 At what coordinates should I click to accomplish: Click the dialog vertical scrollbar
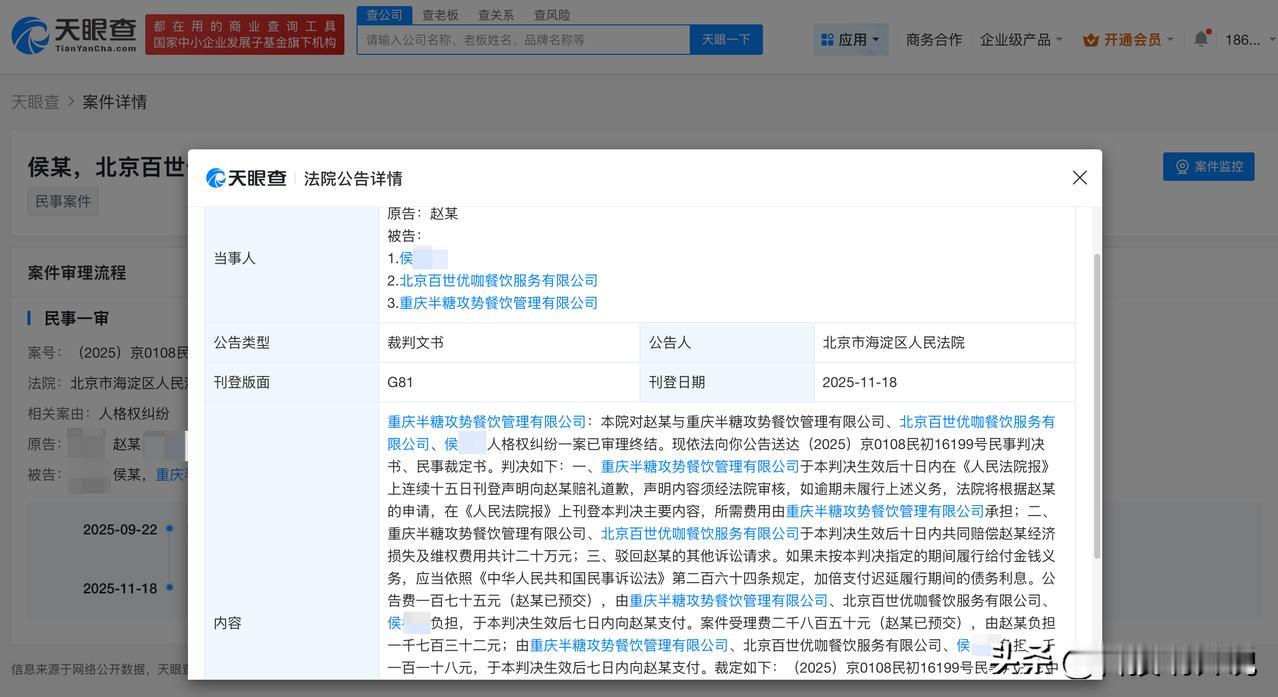tap(1096, 400)
